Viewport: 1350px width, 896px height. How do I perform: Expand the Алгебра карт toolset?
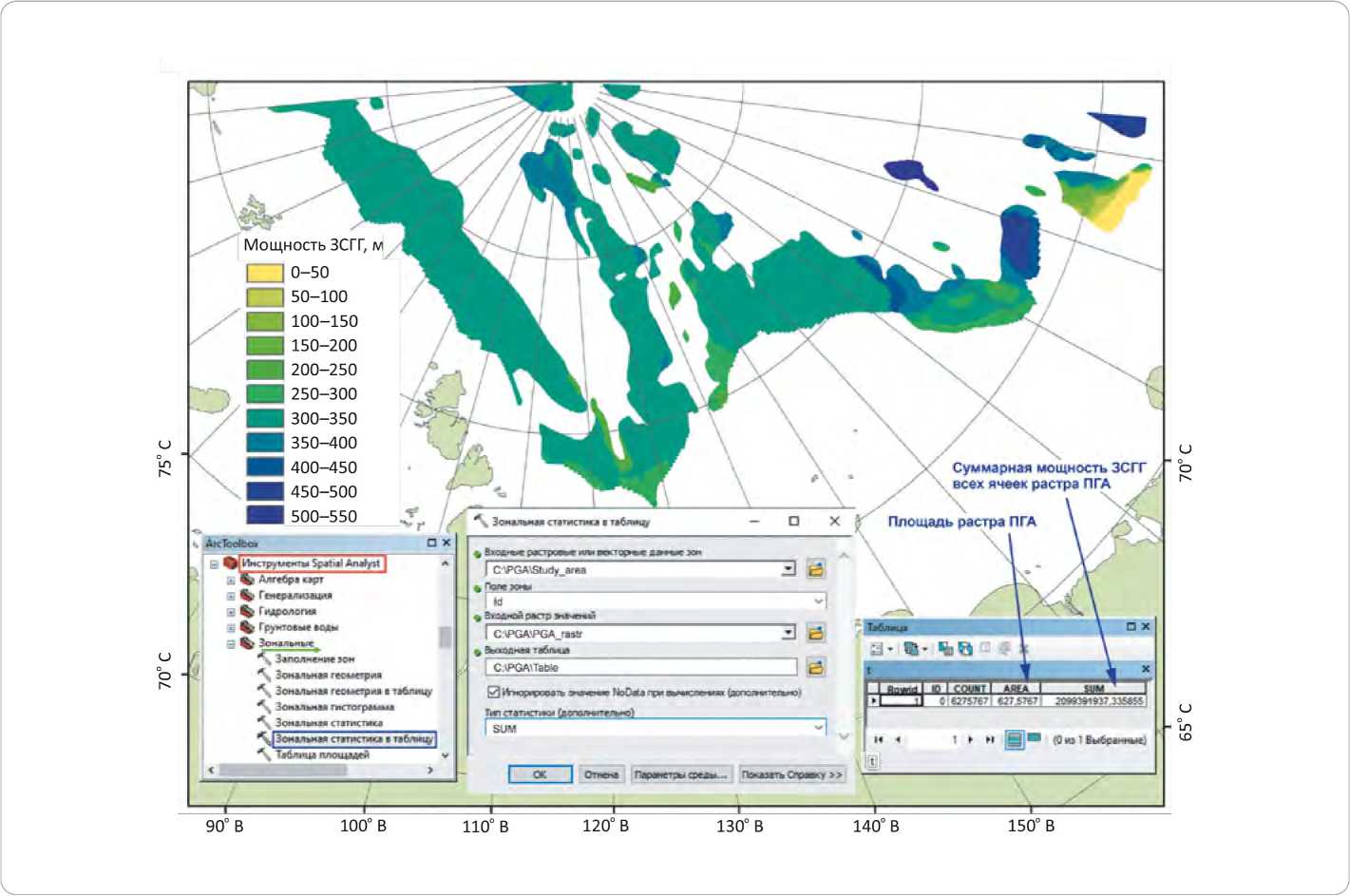point(231,580)
